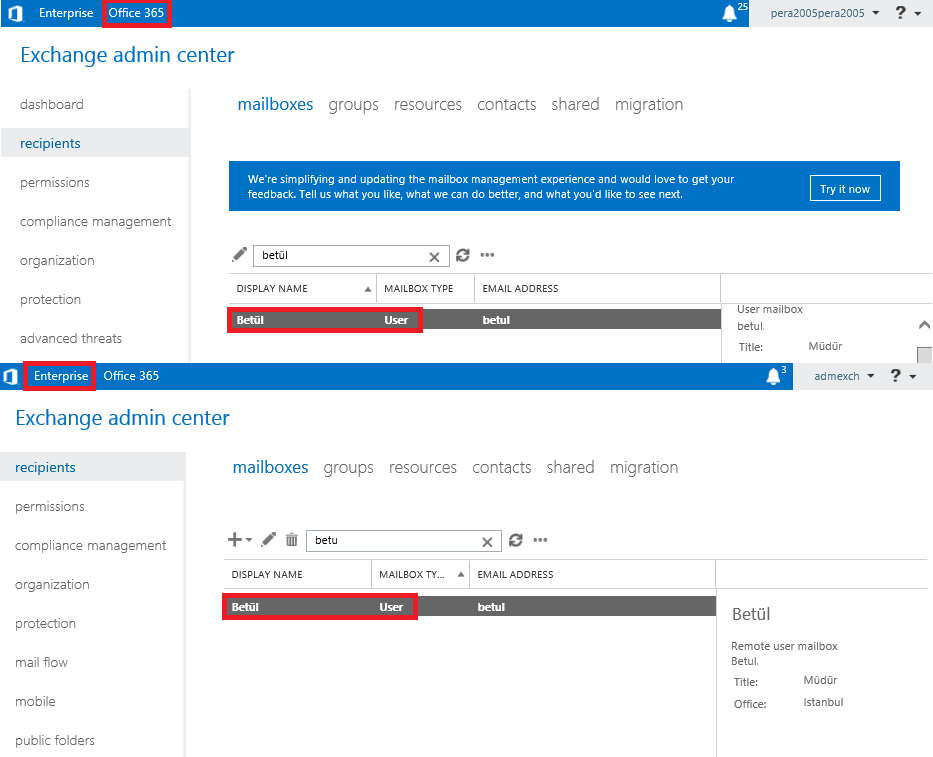Open pera2005pera2005 account dropdown
The height and width of the screenshot is (757, 933).
[x=824, y=13]
